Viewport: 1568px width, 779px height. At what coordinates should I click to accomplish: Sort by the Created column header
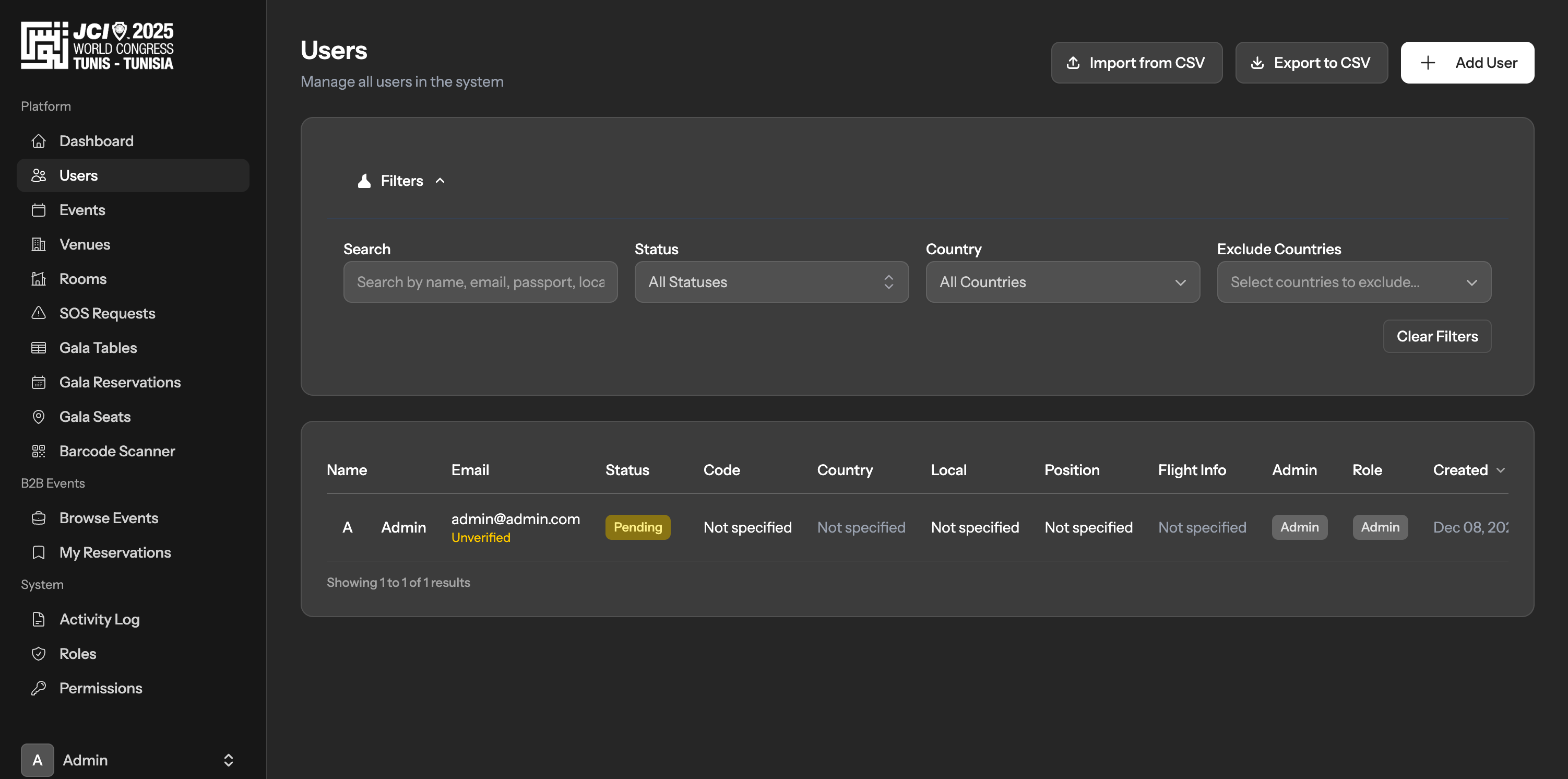tap(1469, 470)
